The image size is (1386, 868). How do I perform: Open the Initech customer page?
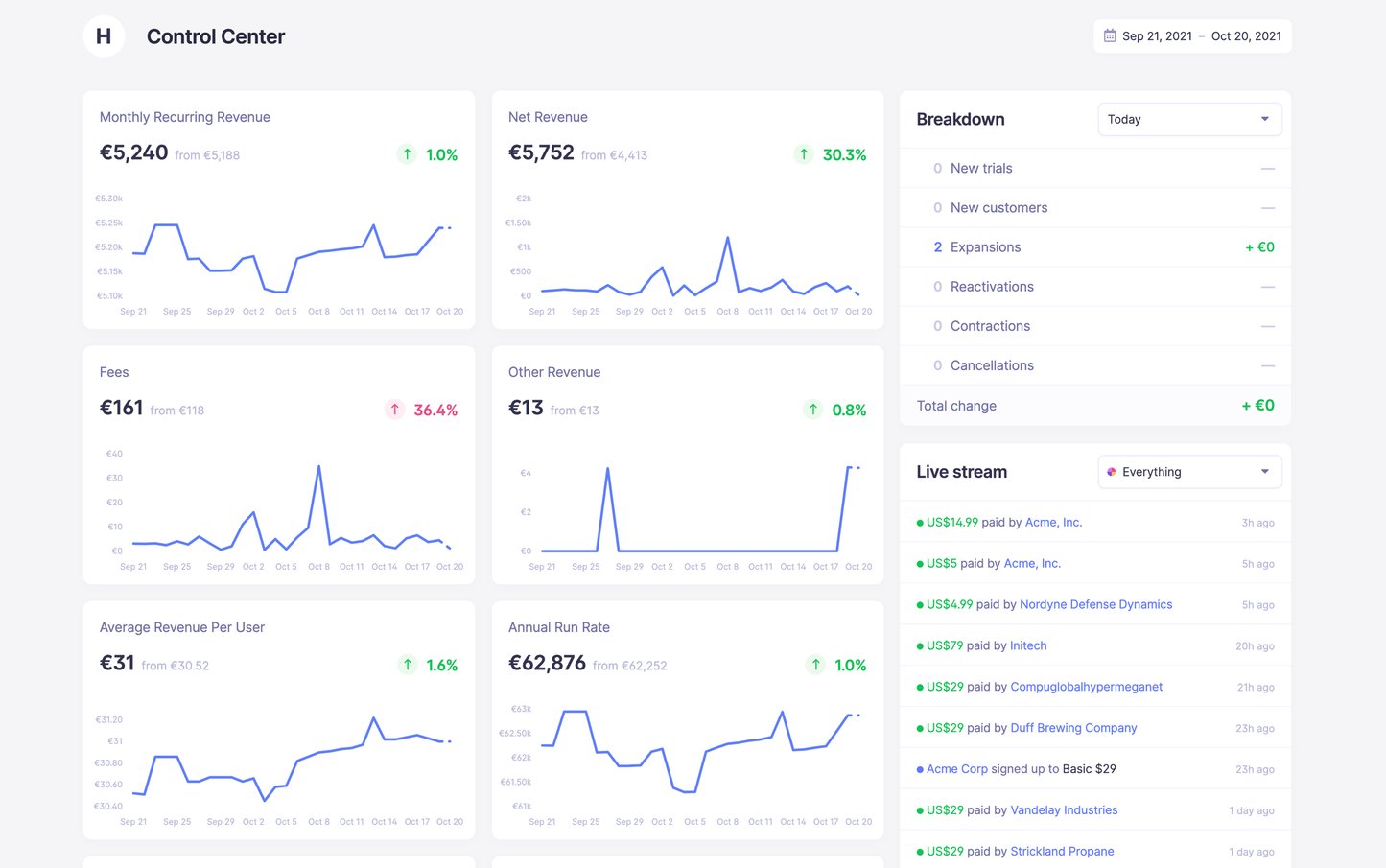point(1028,645)
